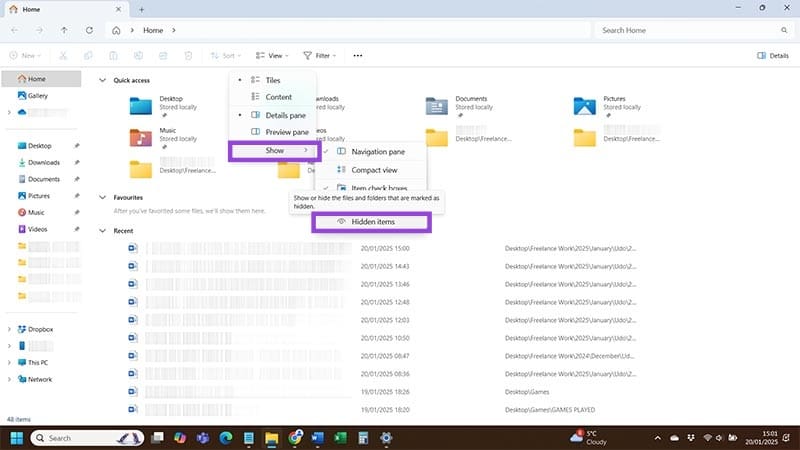Open the Filter dropdown
The width and height of the screenshot is (800, 450).
[319, 56]
